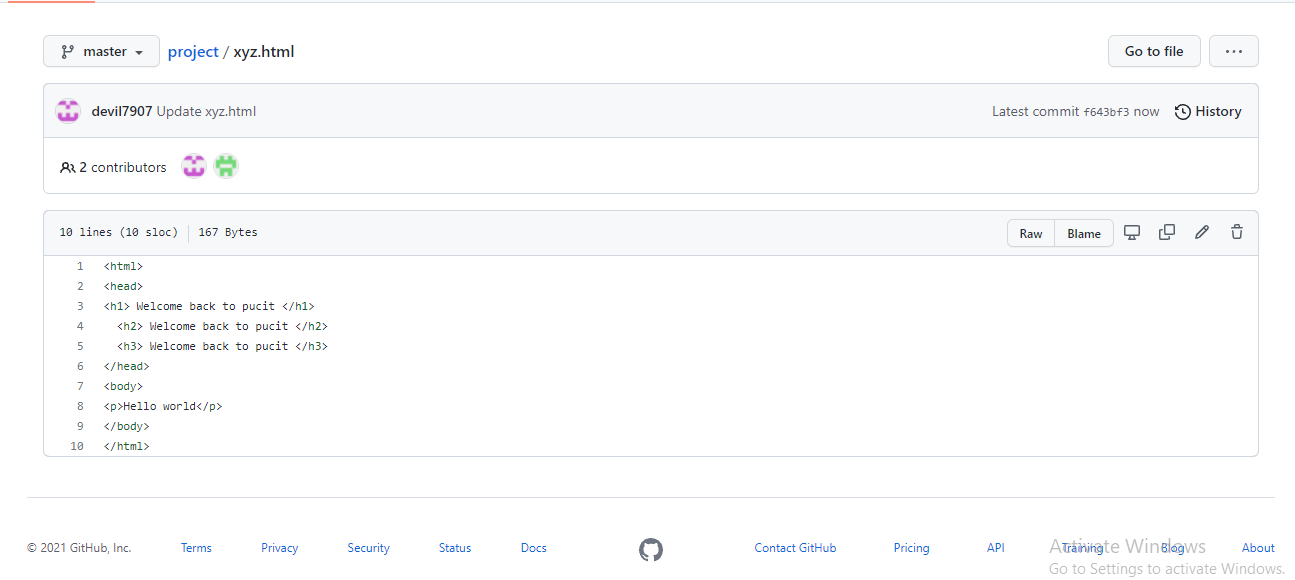This screenshot has height=580, width=1295.
Task: Open the Terms footer link
Action: pos(196,548)
